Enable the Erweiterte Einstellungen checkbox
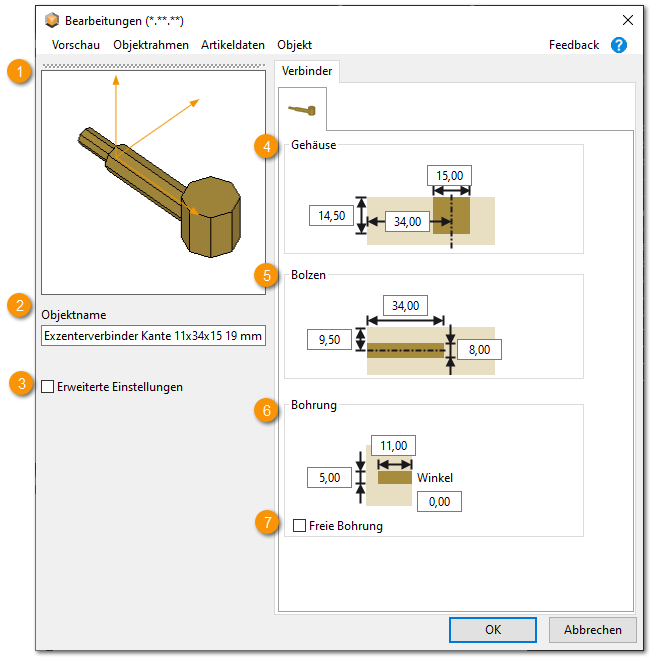This screenshot has width=653, height=660. [x=49, y=387]
